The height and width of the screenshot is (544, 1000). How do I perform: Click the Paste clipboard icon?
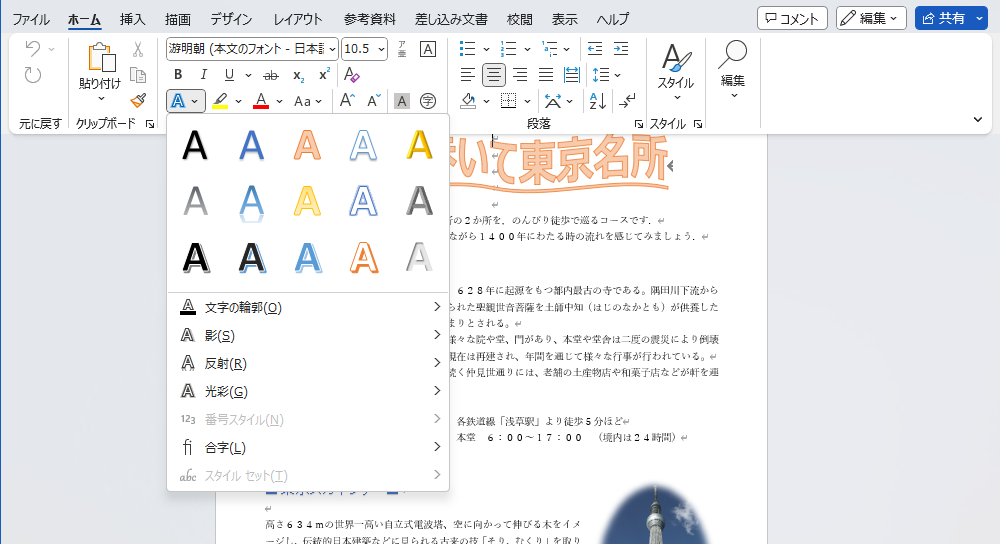click(x=101, y=58)
